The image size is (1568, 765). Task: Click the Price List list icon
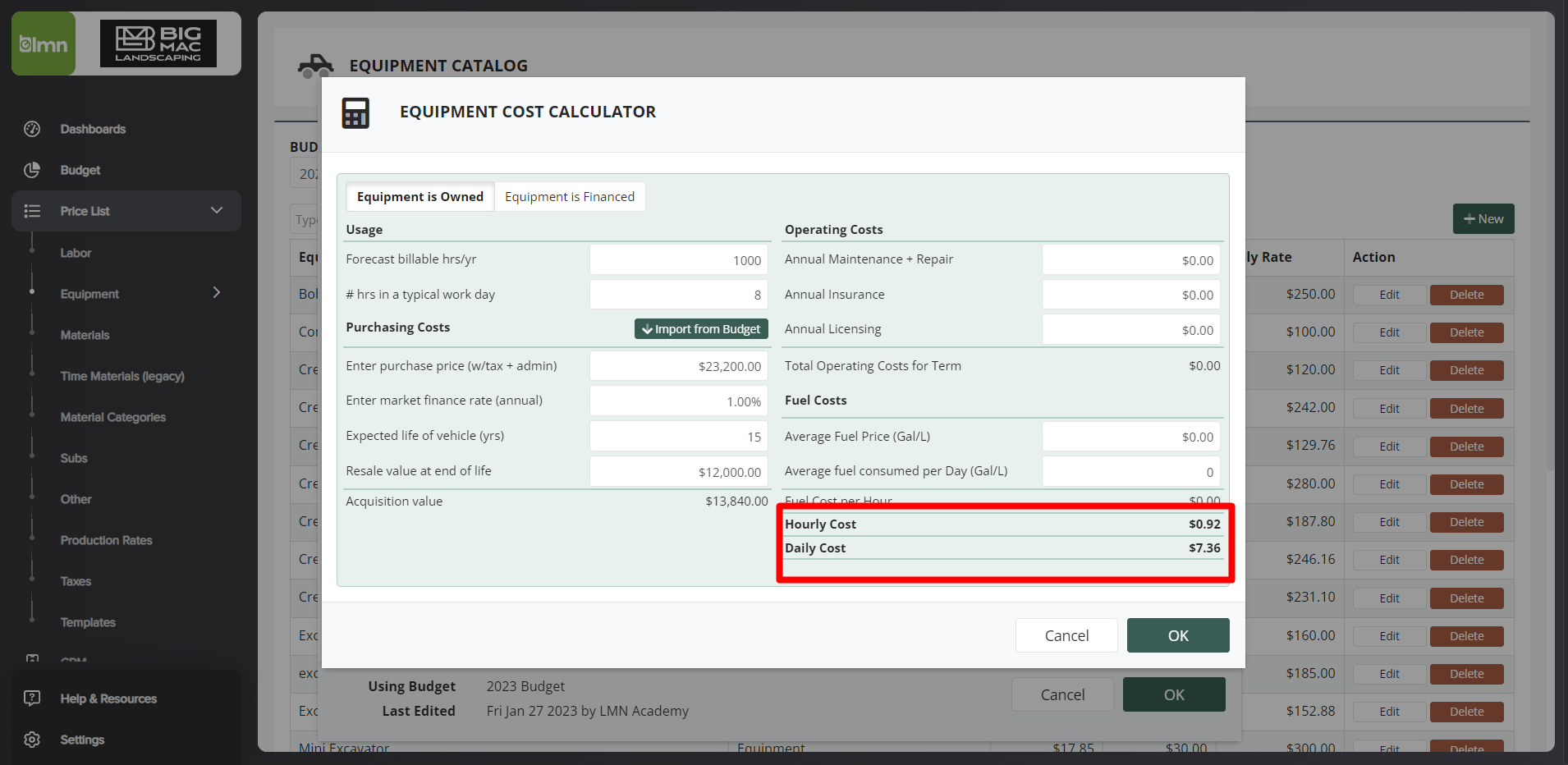click(32, 211)
